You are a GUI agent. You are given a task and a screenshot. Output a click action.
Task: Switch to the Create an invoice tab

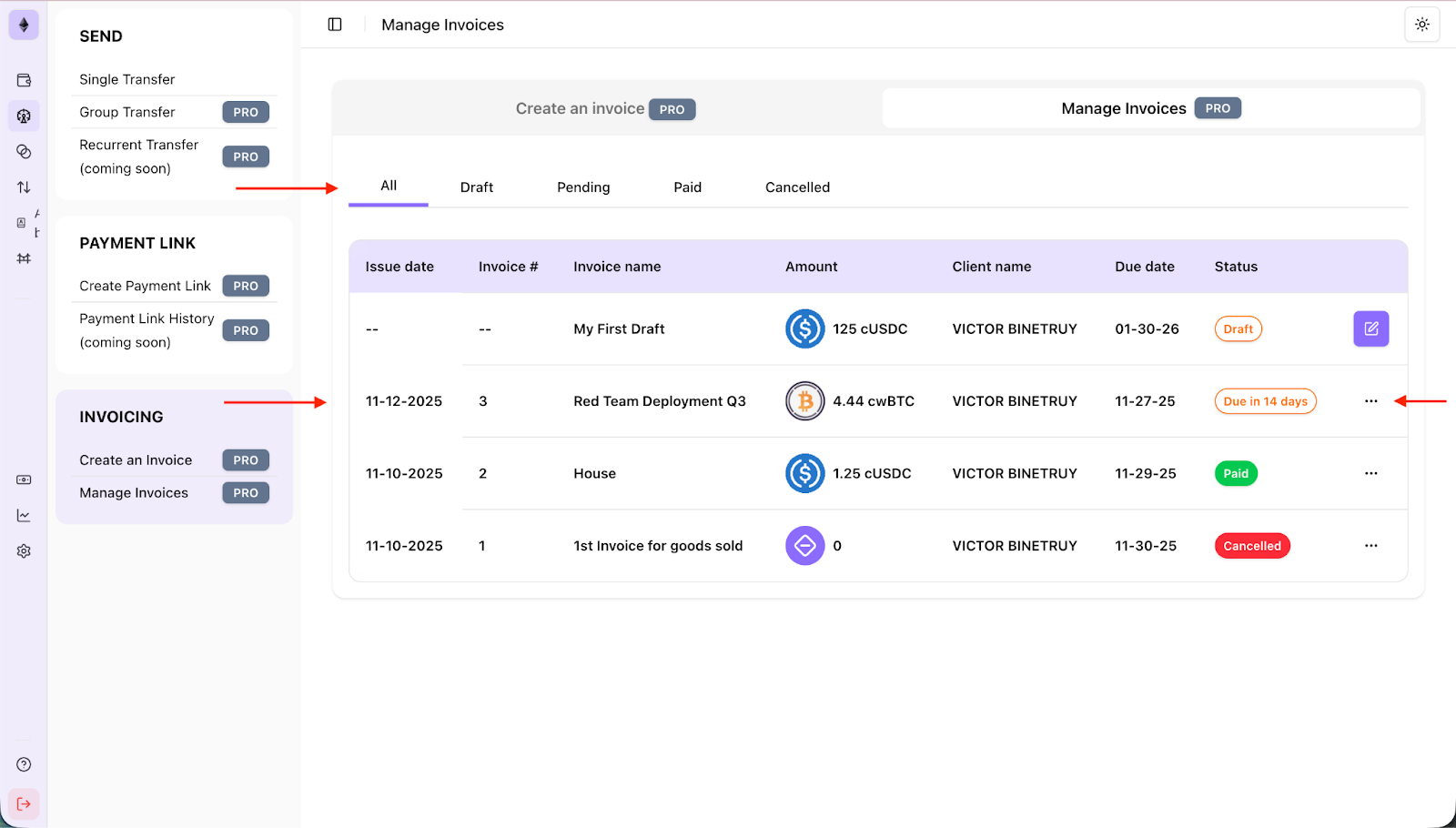pyautogui.click(x=606, y=108)
